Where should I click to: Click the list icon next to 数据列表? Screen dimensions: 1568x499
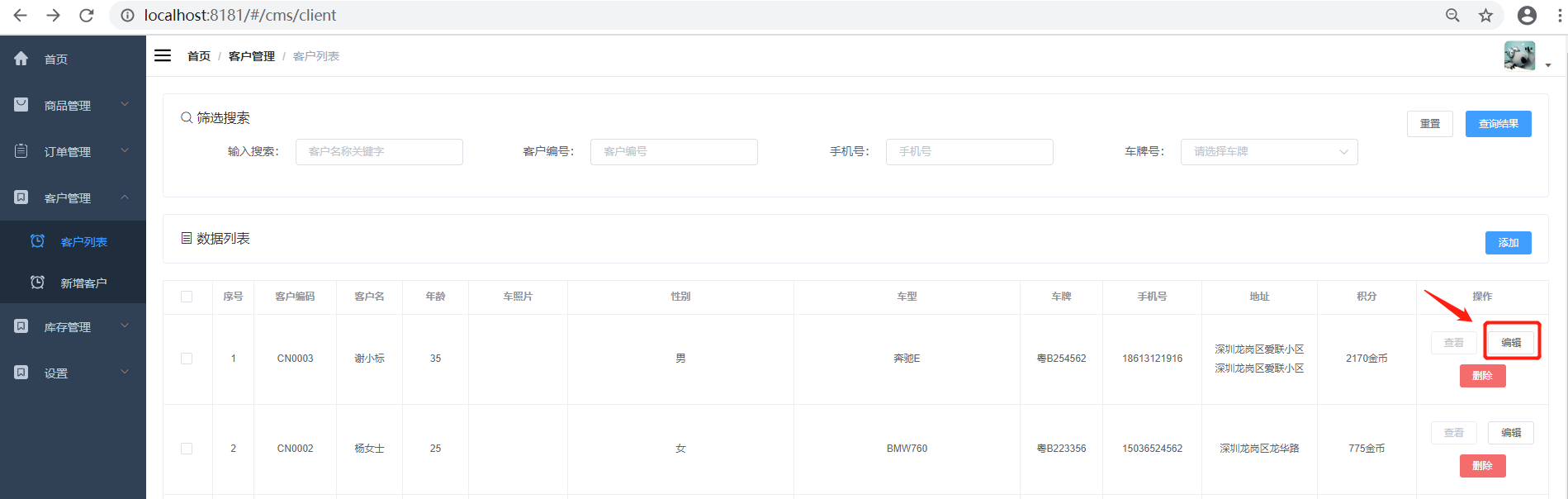(x=187, y=238)
